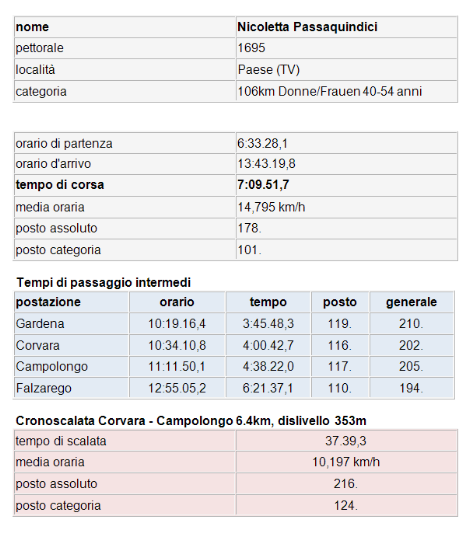
Task: Click climb media oraria 10,197 km/h
Action: [x=346, y=462]
